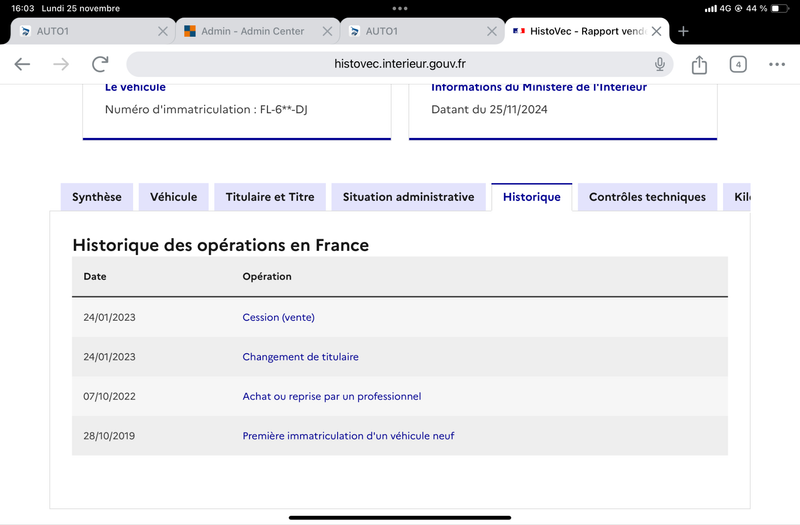This screenshot has width=800, height=525.
Task: Open the Situation administrative tab
Action: click(408, 197)
